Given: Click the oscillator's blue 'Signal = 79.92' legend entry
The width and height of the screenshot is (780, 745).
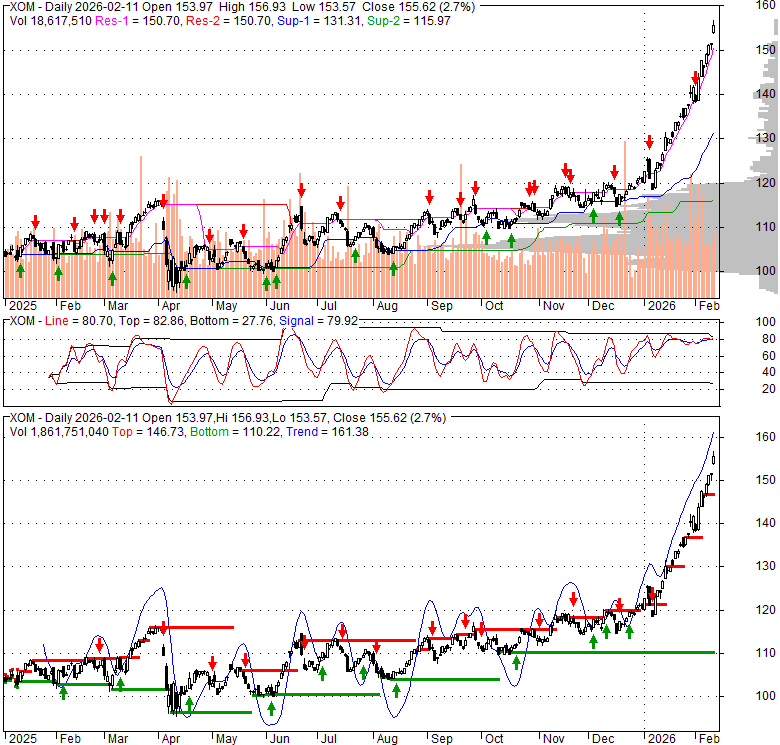Looking at the screenshot, I should 318,321.
